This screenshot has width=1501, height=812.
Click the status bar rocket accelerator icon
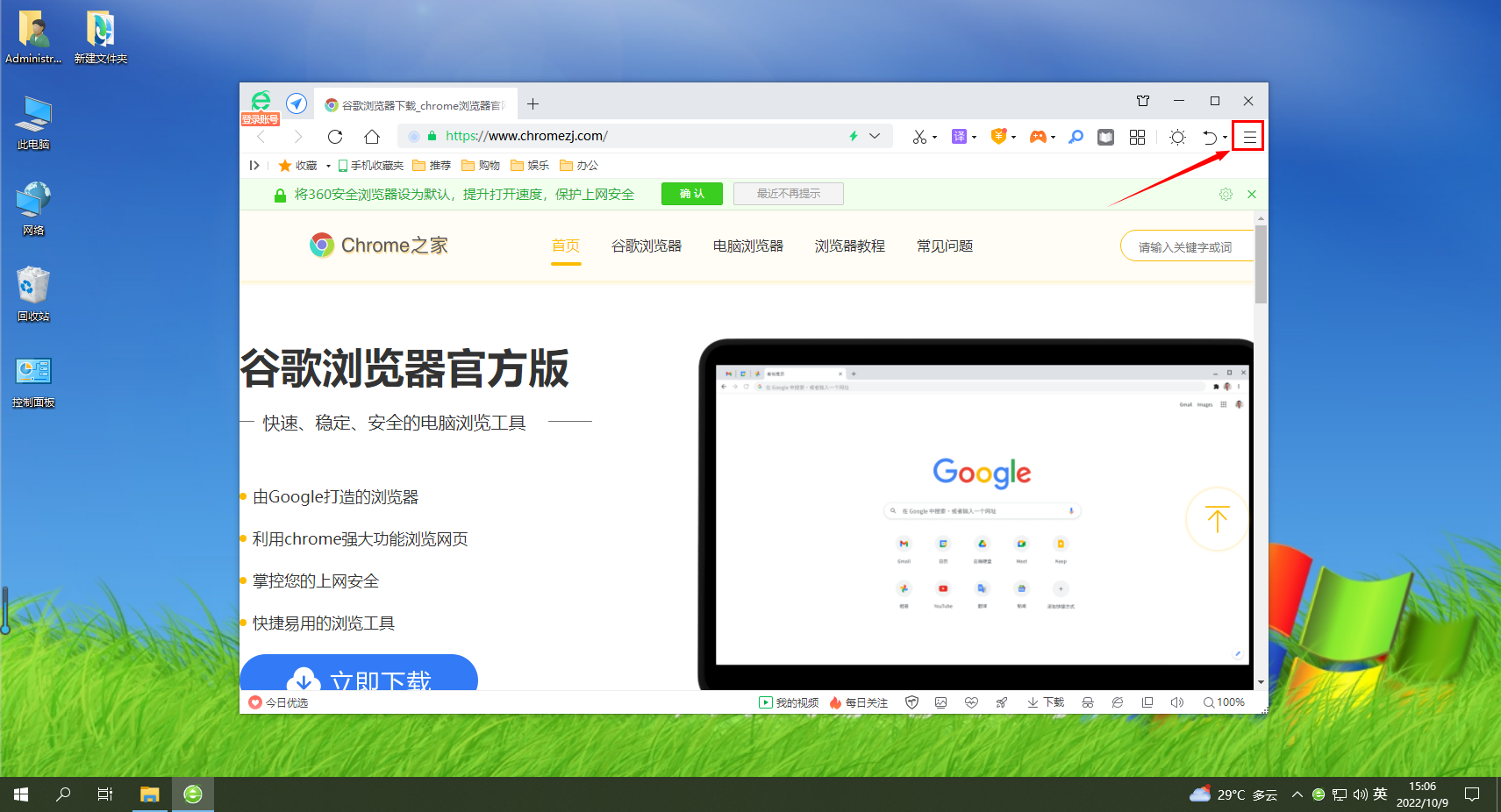point(1001,702)
